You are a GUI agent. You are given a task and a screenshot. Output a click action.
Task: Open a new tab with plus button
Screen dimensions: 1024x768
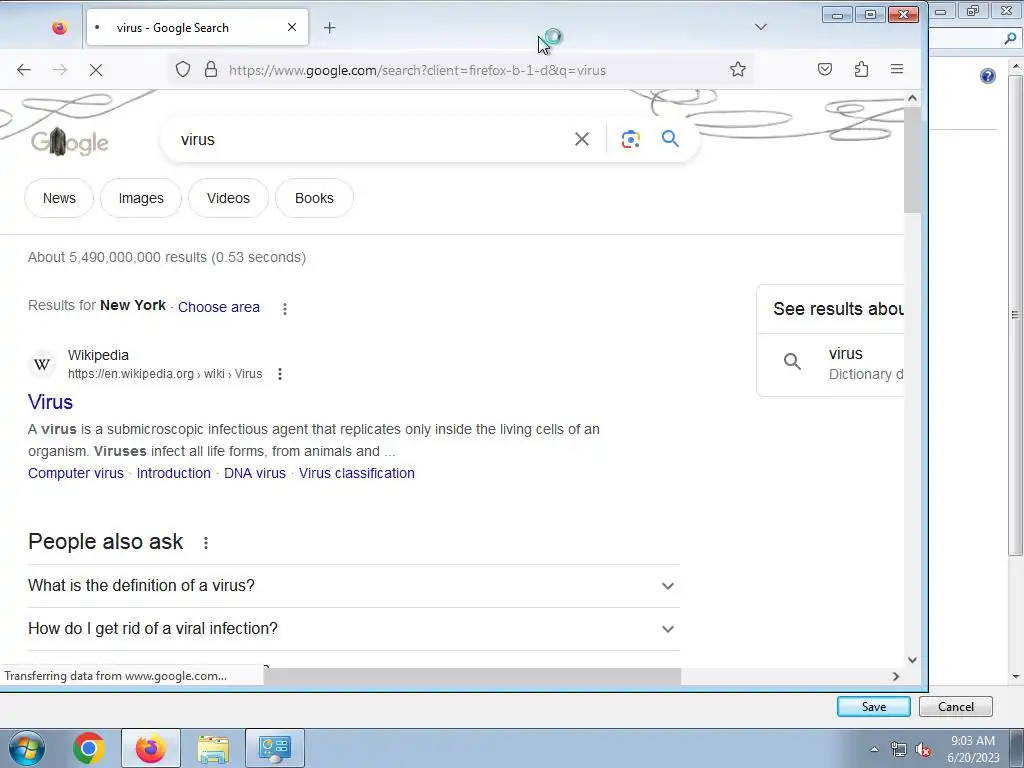pyautogui.click(x=330, y=27)
